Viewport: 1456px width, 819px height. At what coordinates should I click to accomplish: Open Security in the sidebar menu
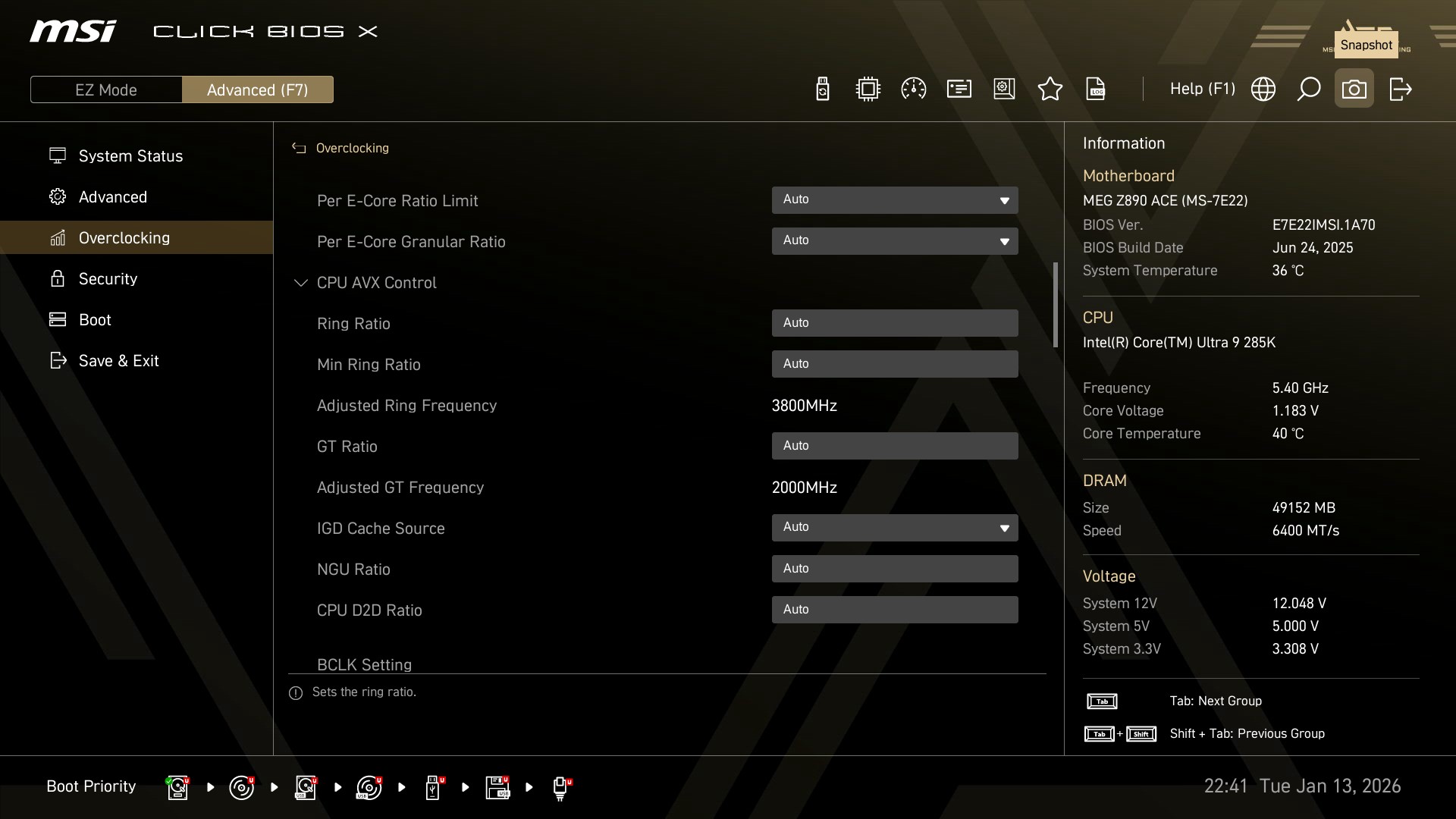[x=108, y=279]
